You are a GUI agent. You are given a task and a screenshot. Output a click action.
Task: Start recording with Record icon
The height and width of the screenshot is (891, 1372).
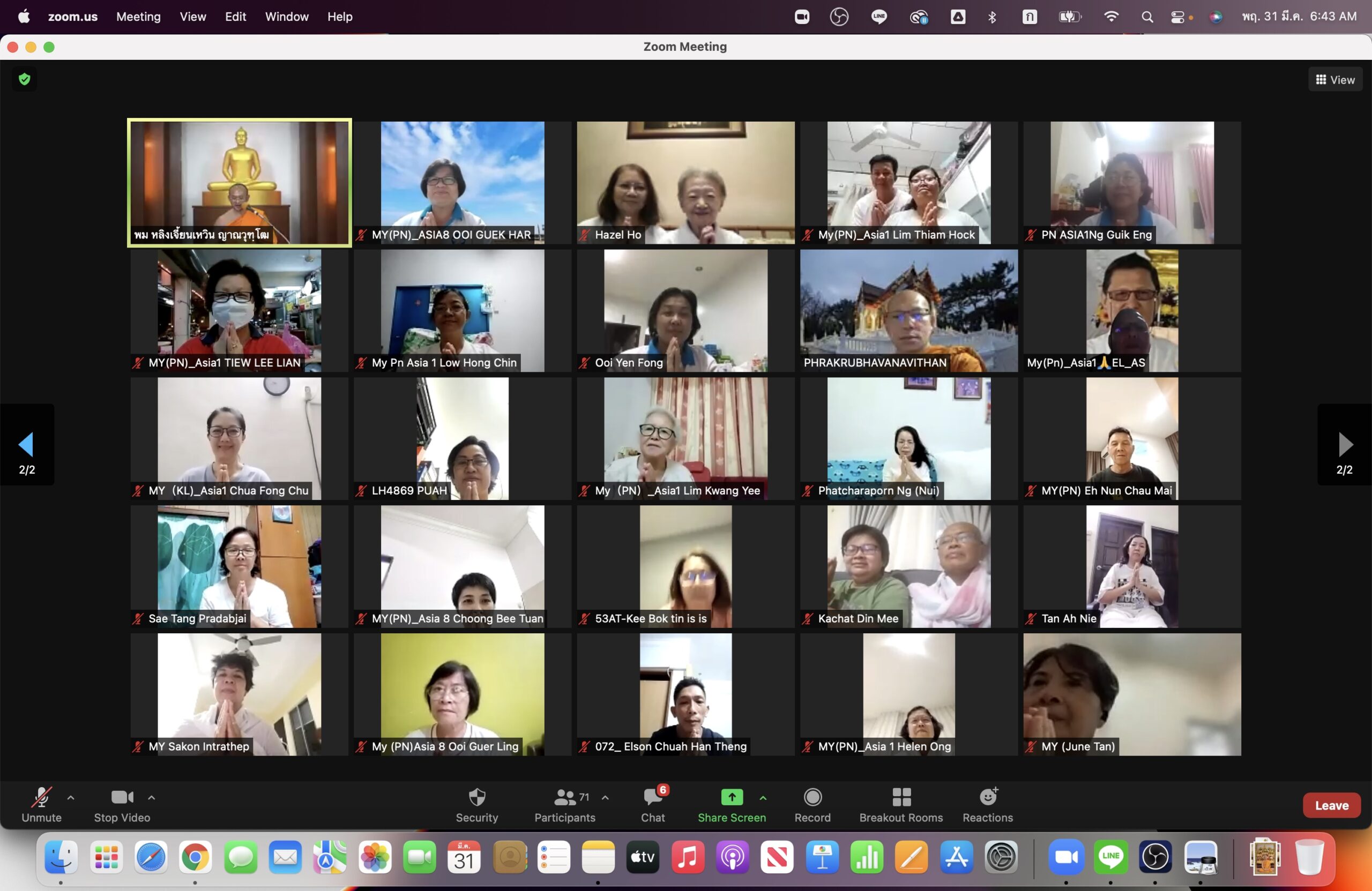click(x=812, y=798)
